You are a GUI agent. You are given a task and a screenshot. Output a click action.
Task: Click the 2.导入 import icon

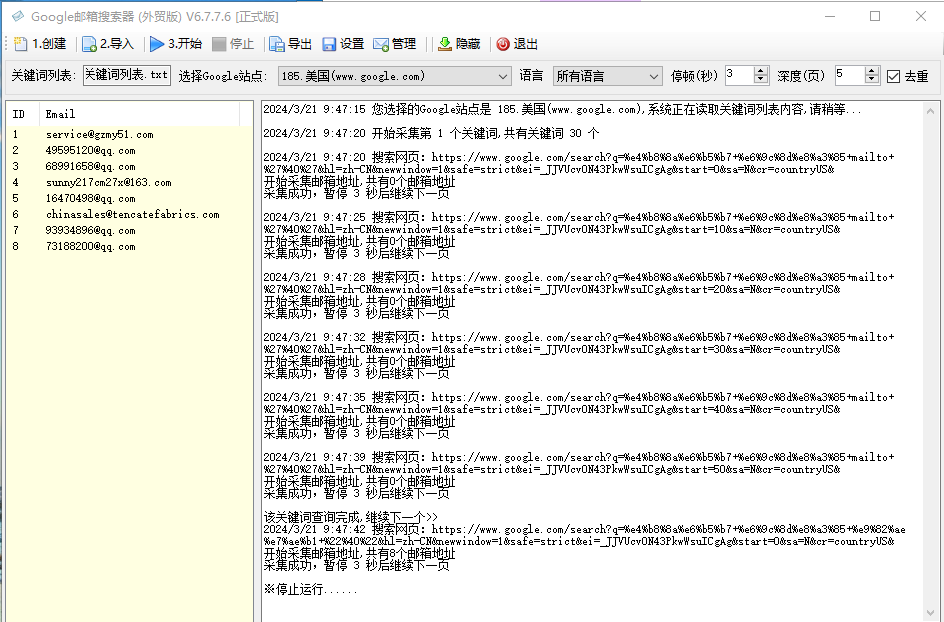pos(89,44)
